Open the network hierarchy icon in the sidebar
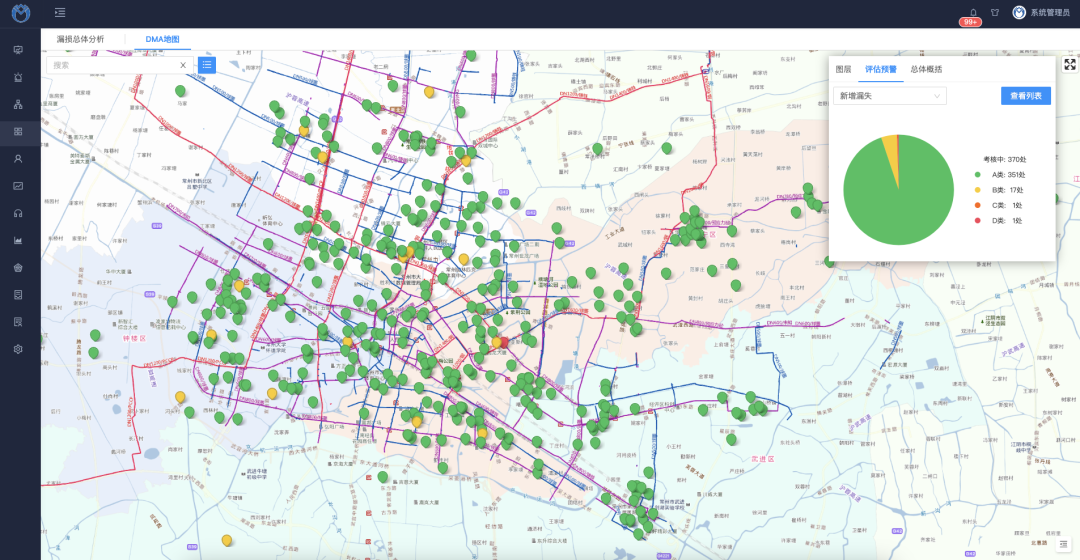 (18, 104)
